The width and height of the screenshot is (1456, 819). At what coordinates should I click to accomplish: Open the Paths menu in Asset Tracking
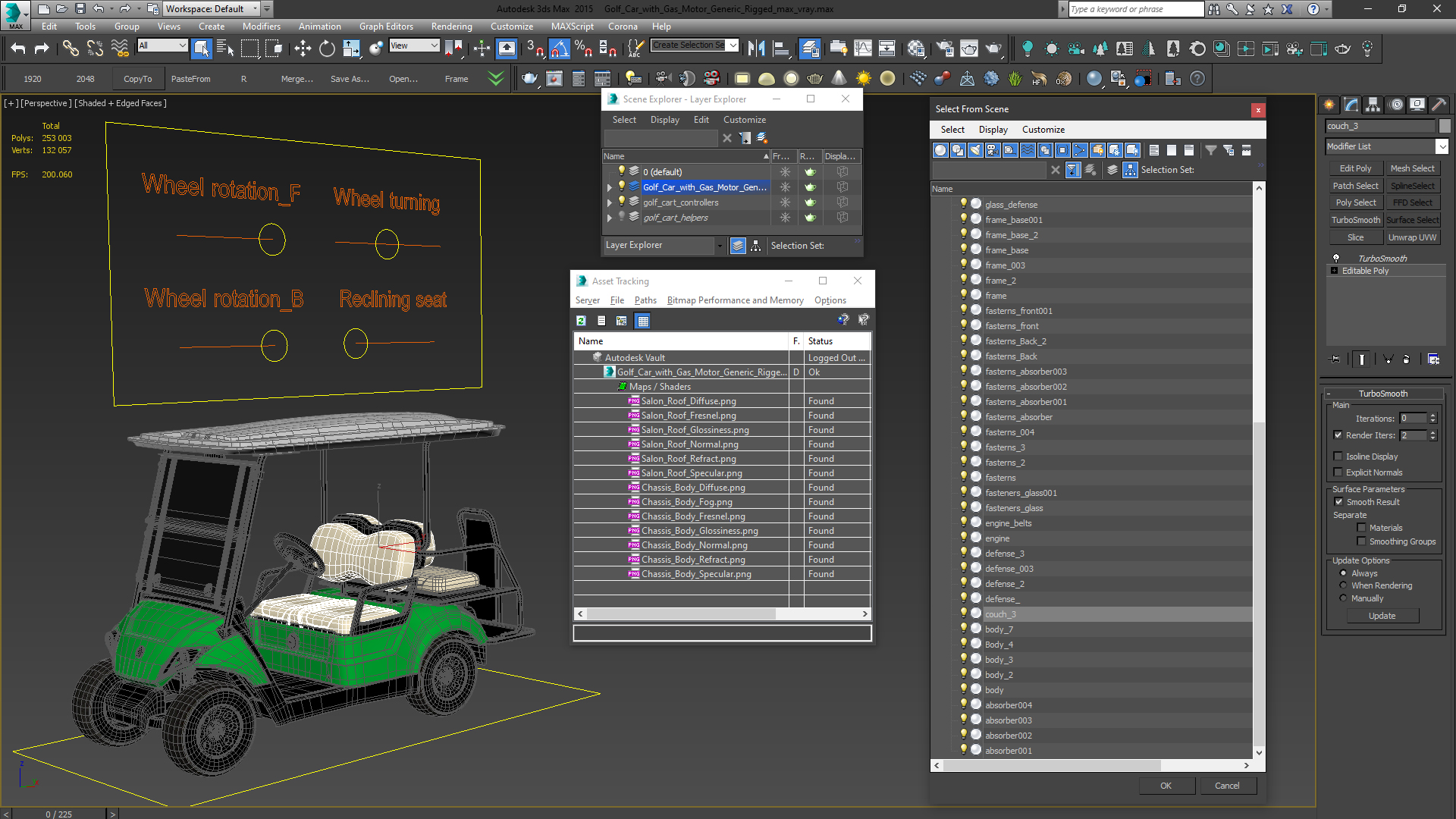pyautogui.click(x=645, y=300)
